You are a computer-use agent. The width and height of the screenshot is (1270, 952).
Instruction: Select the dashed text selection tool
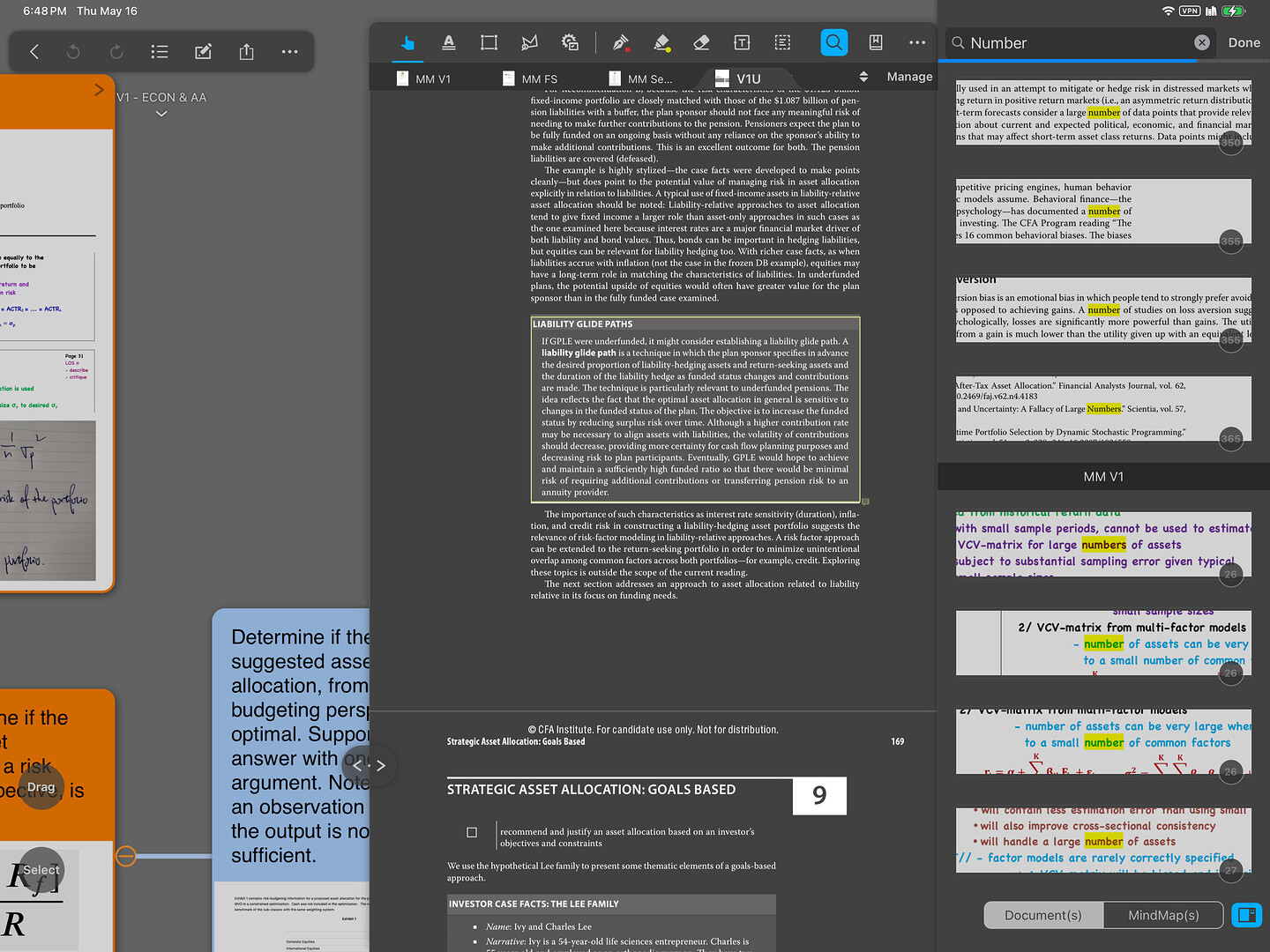782,42
